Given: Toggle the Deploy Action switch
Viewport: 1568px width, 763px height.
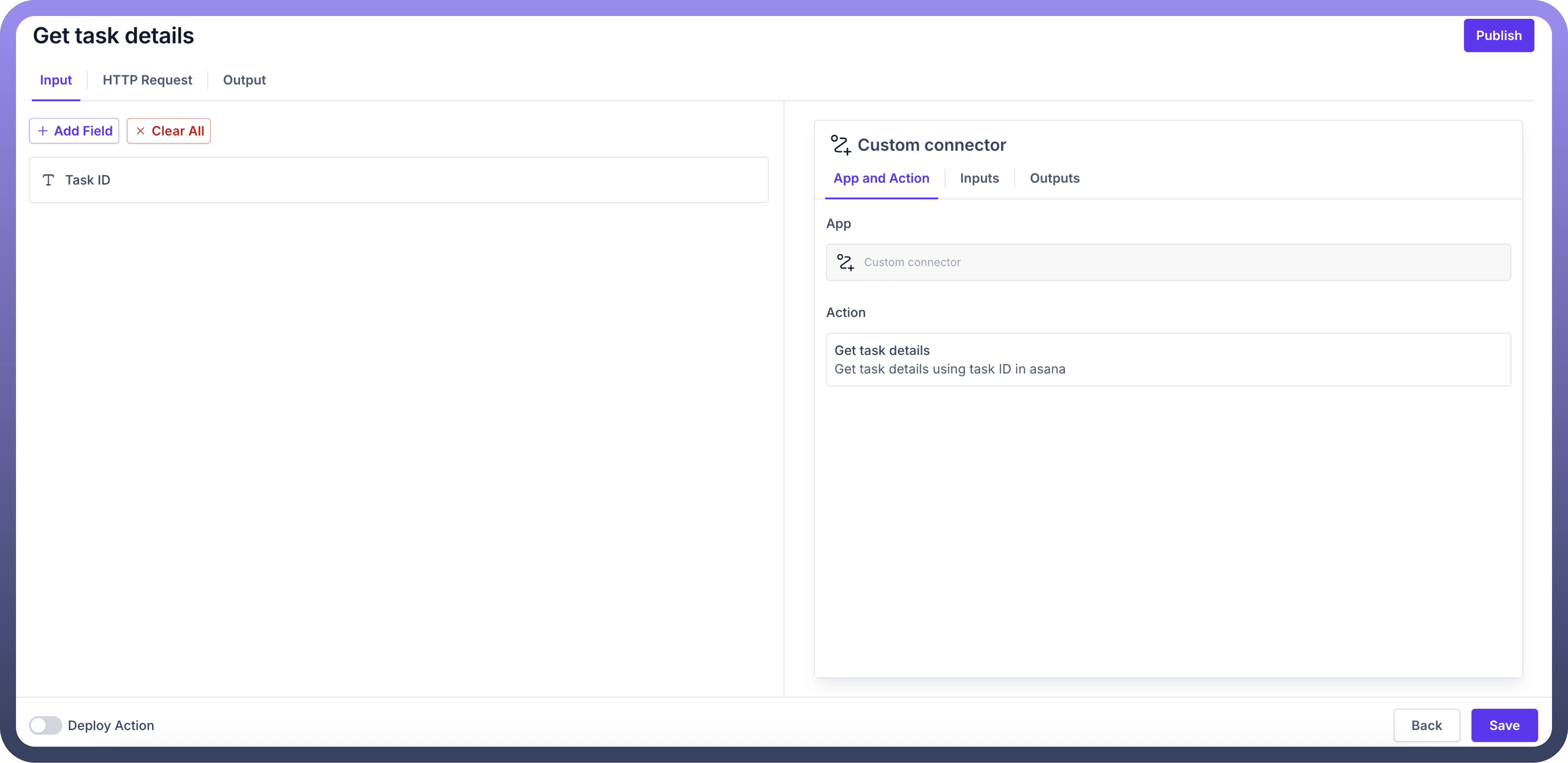Looking at the screenshot, I should coord(46,725).
